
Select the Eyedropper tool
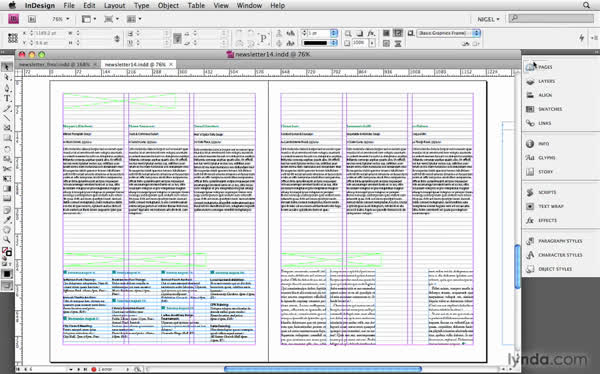[x=7, y=220]
